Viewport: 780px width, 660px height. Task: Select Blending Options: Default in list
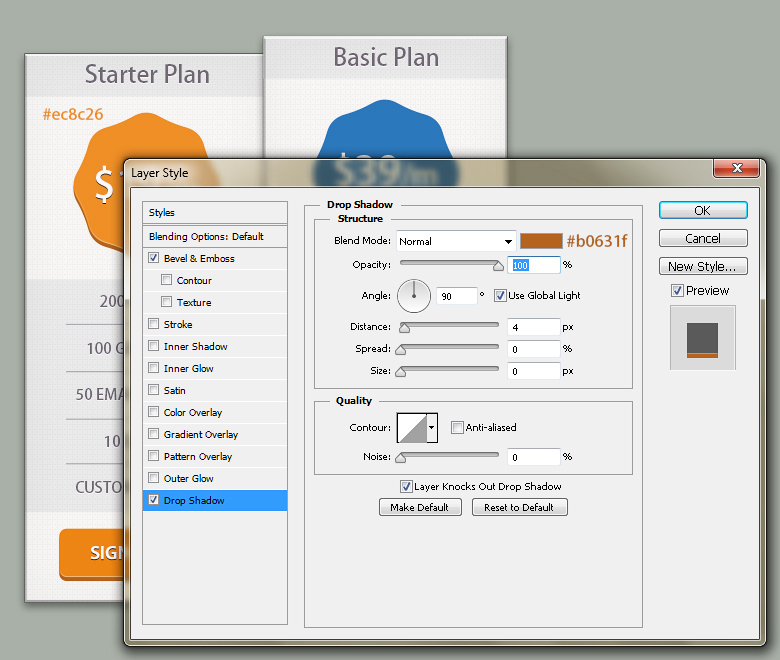tap(206, 237)
